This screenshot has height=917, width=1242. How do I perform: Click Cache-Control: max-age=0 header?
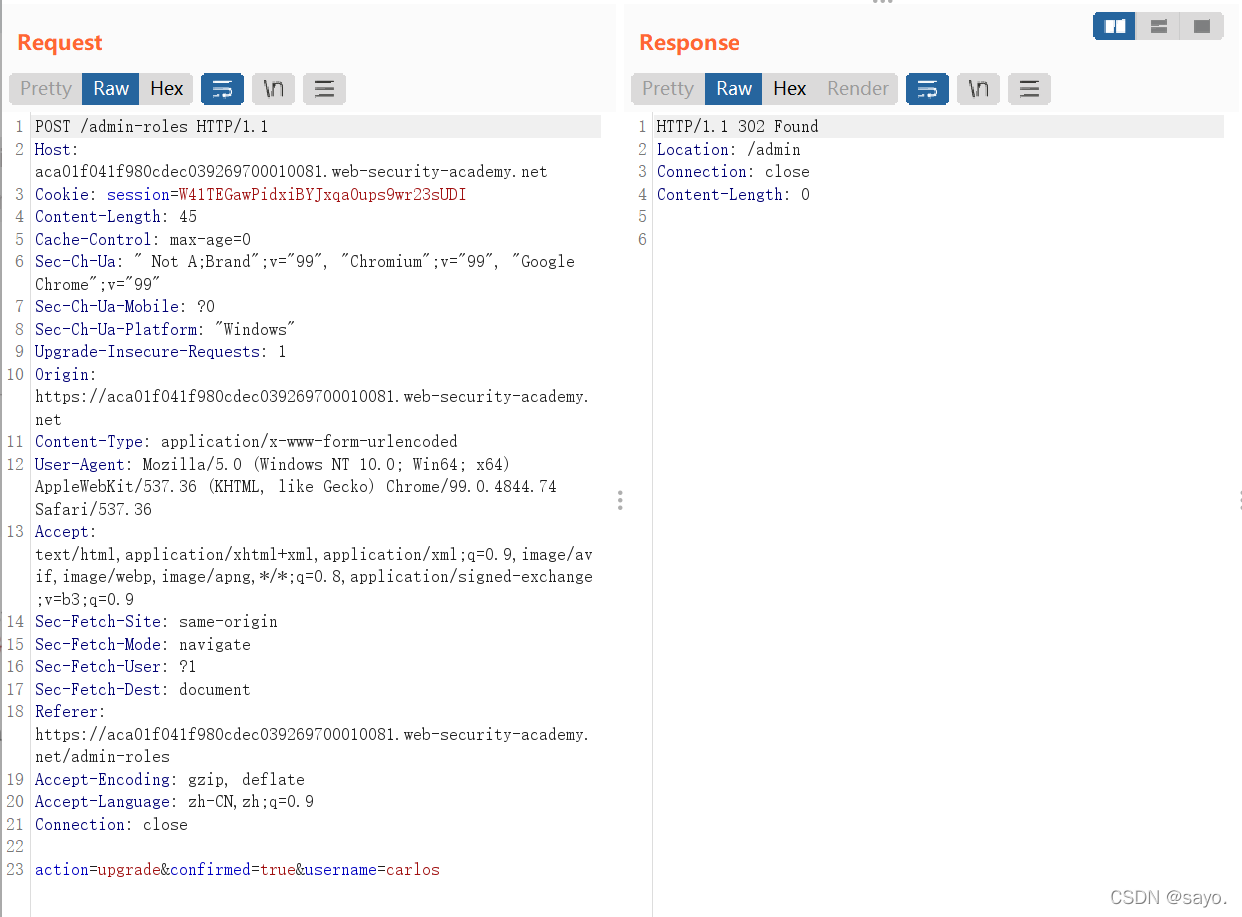(143, 240)
